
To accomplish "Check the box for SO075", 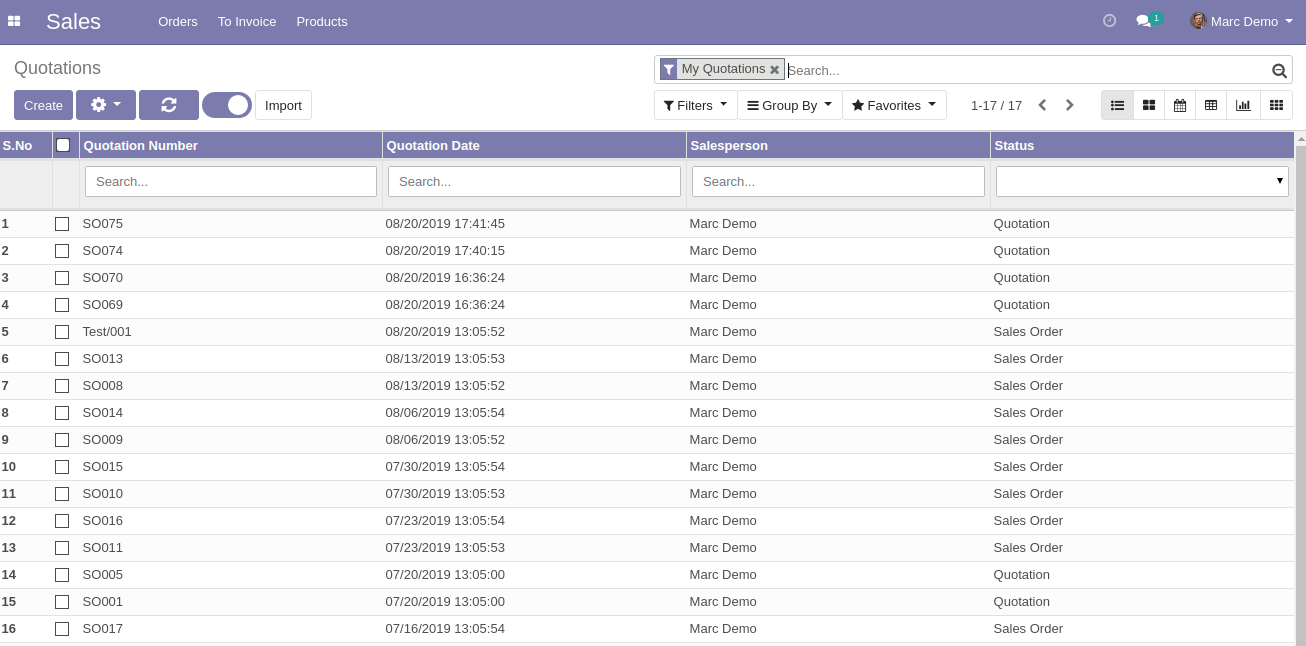I will coord(62,224).
